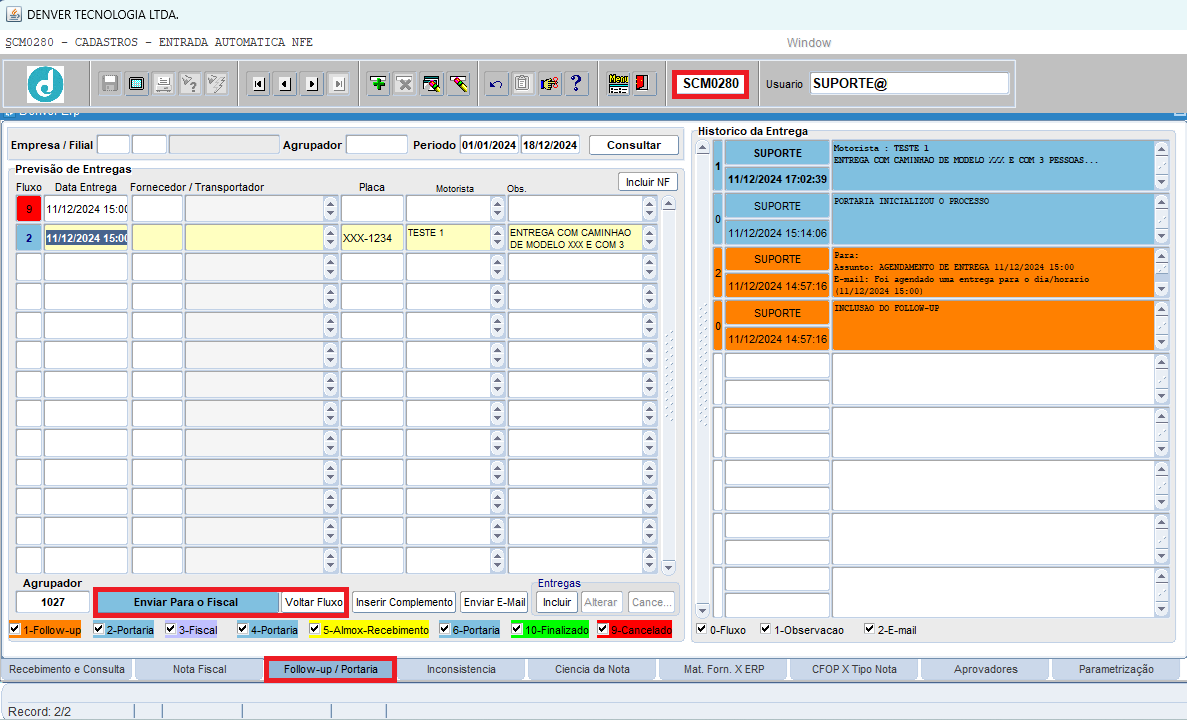Open the Inconsistencia tab
The image size is (1187, 720).
461,669
